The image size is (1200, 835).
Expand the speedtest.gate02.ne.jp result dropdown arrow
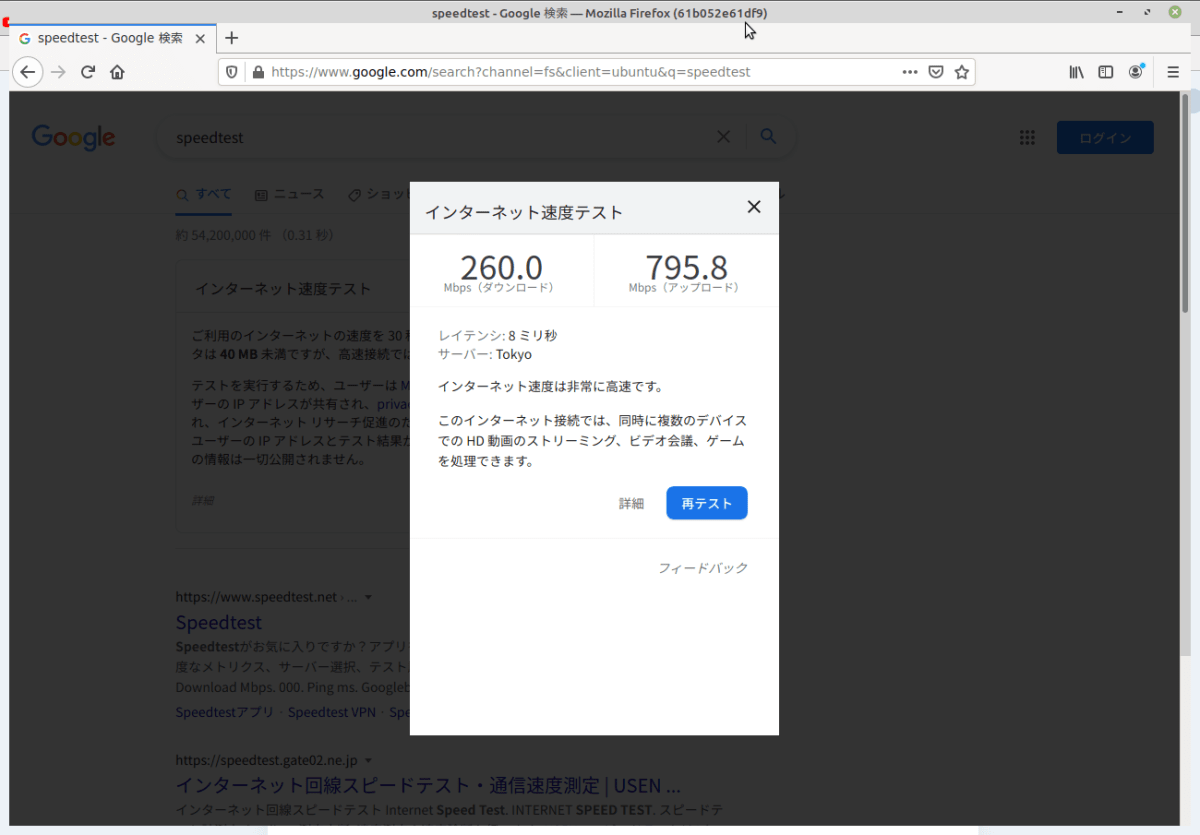point(368,761)
